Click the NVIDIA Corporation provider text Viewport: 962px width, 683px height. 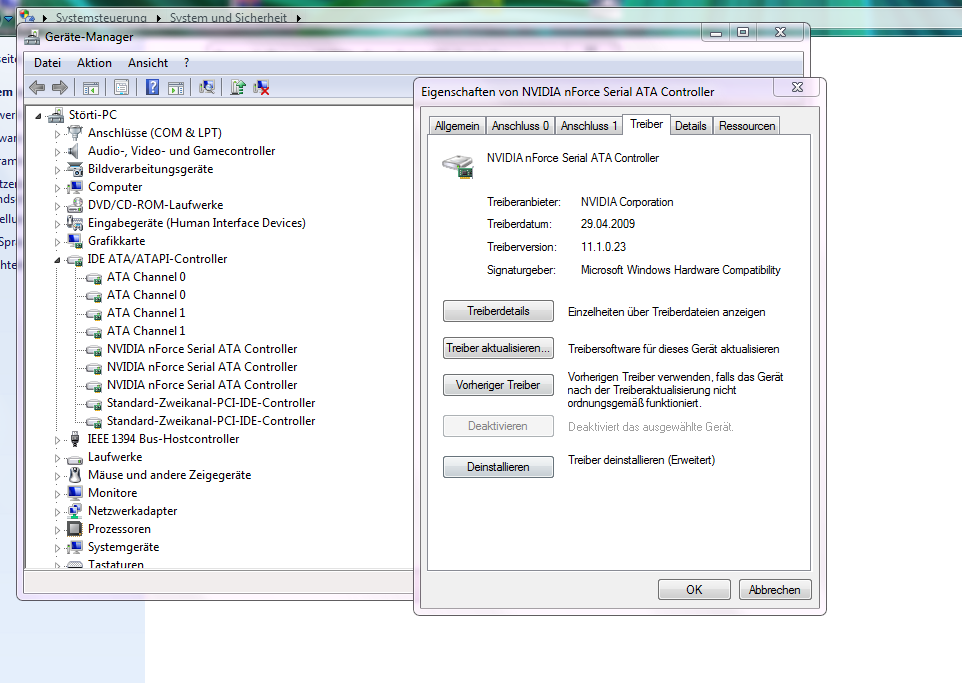tap(627, 202)
